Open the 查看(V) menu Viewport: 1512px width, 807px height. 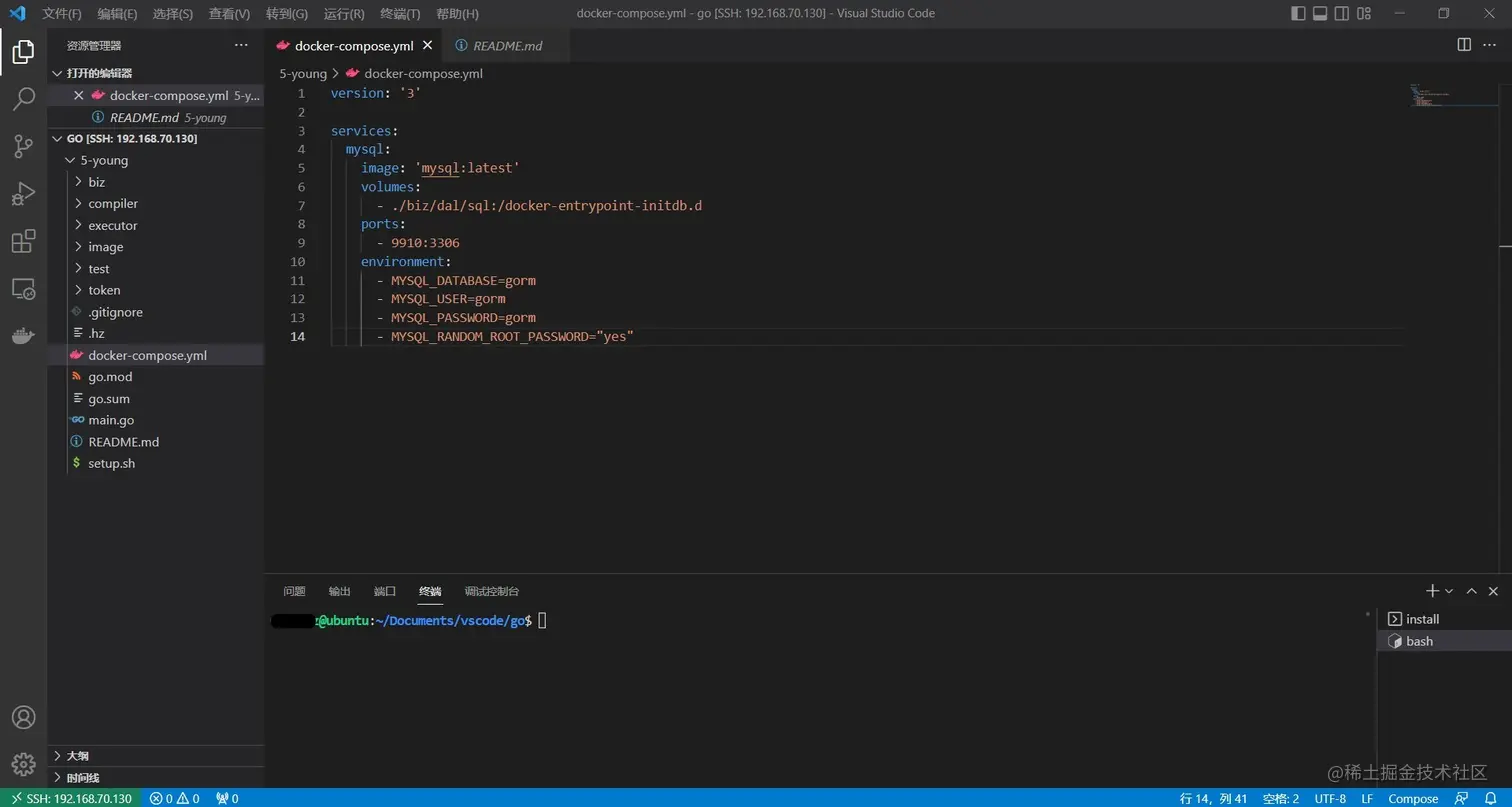pos(229,13)
